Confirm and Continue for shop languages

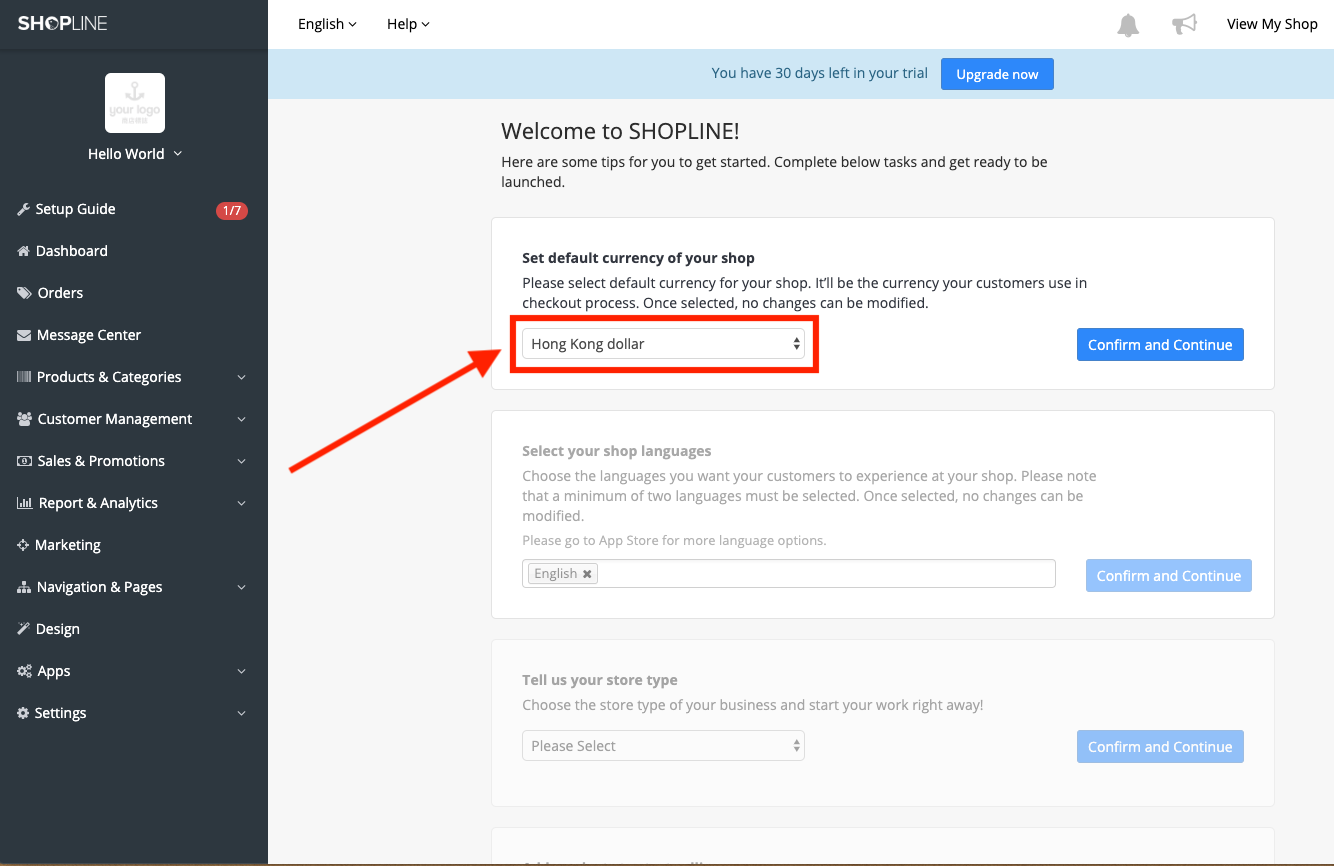(1169, 576)
